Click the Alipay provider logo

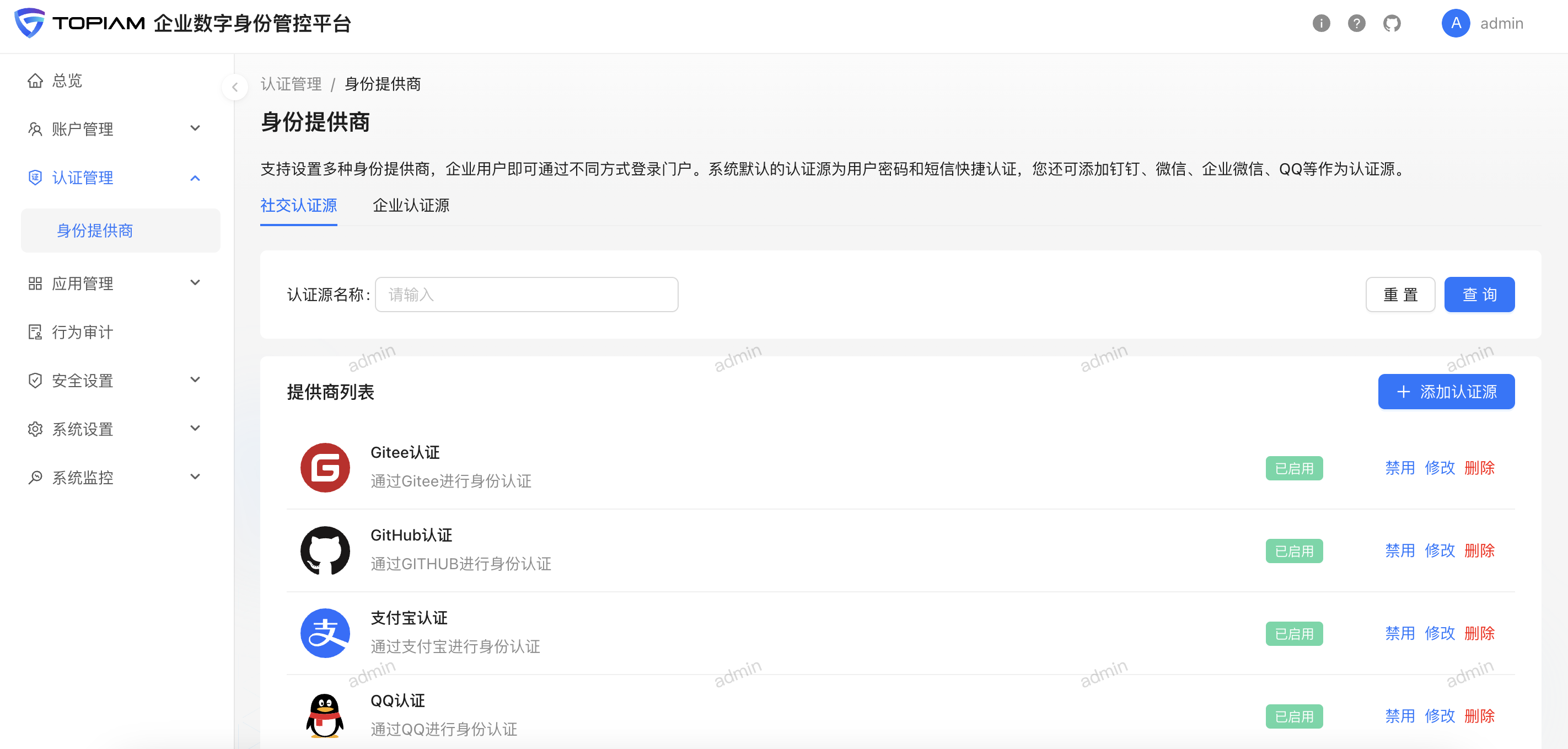click(325, 633)
